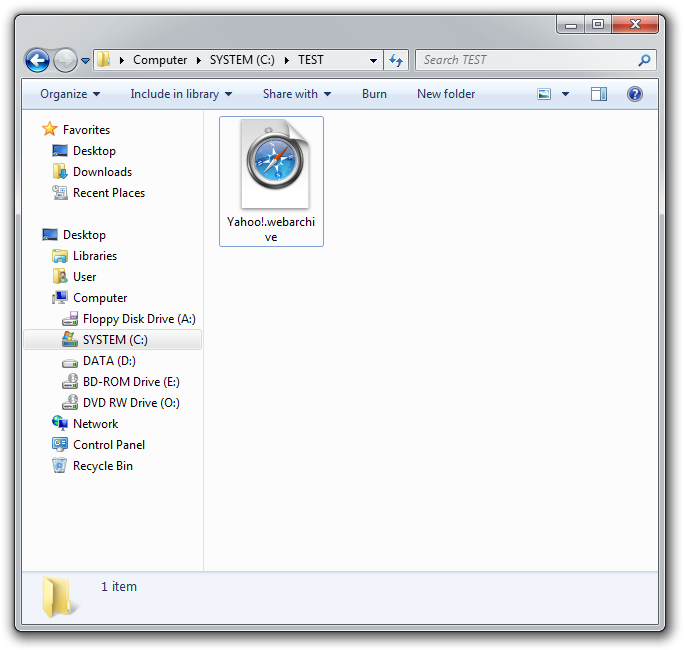Image resolution: width=684 pixels, height=650 pixels.
Task: Click the Control Panel icon
Action: click(60, 444)
